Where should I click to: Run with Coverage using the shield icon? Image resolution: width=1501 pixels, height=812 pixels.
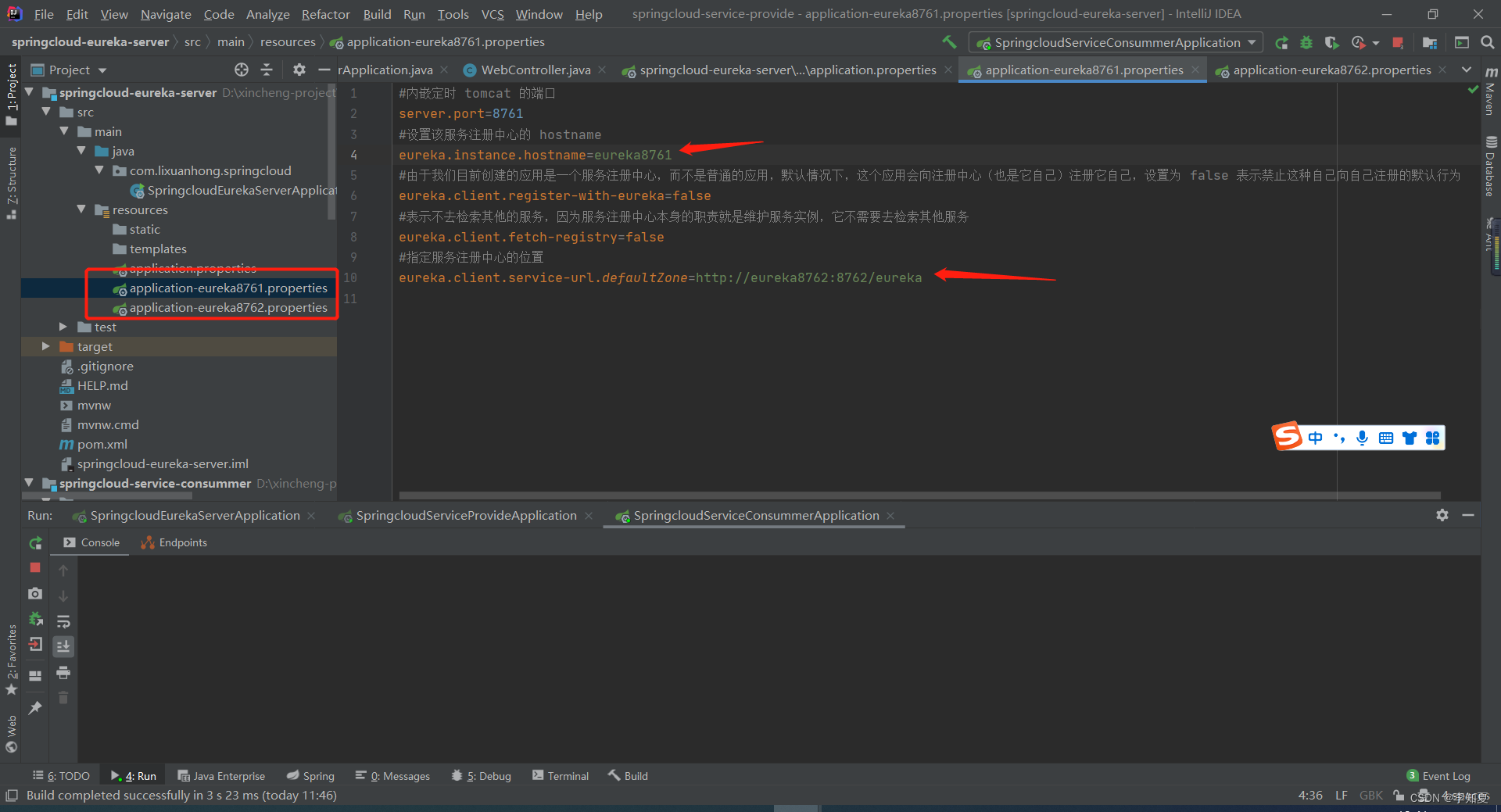point(1331,42)
